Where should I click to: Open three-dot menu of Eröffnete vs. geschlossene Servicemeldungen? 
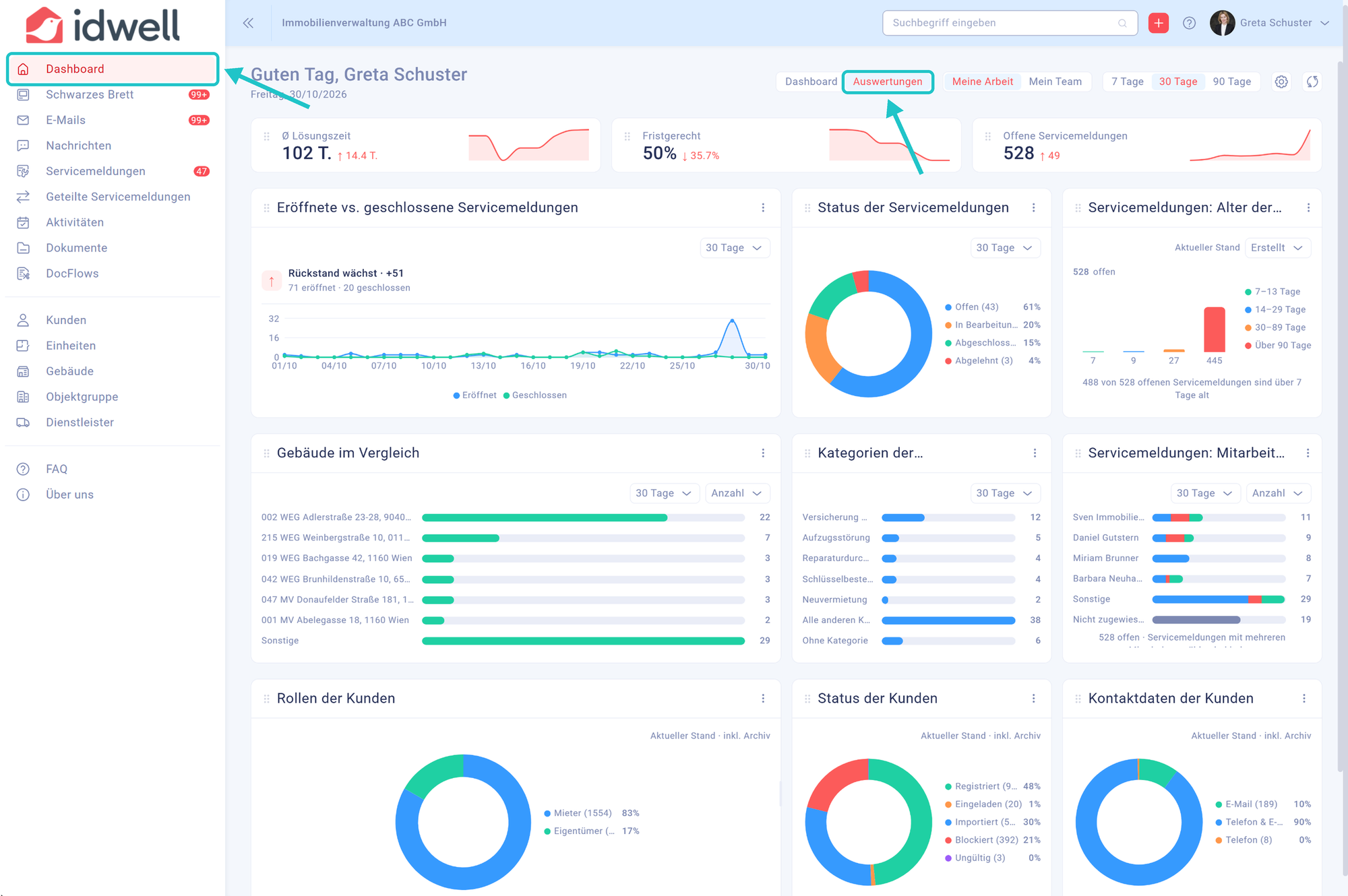click(763, 207)
